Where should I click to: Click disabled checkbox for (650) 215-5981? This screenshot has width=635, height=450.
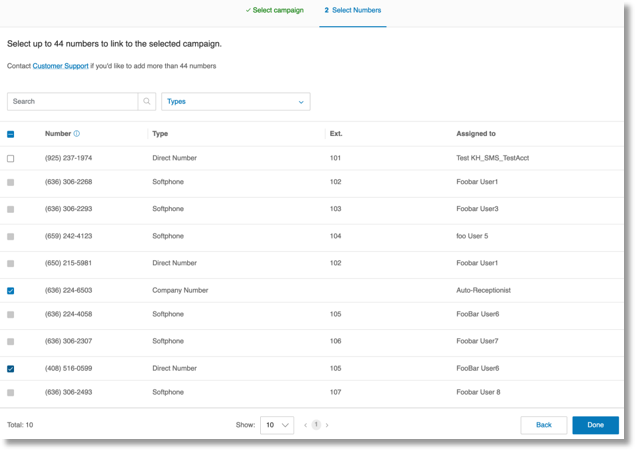pos(11,263)
